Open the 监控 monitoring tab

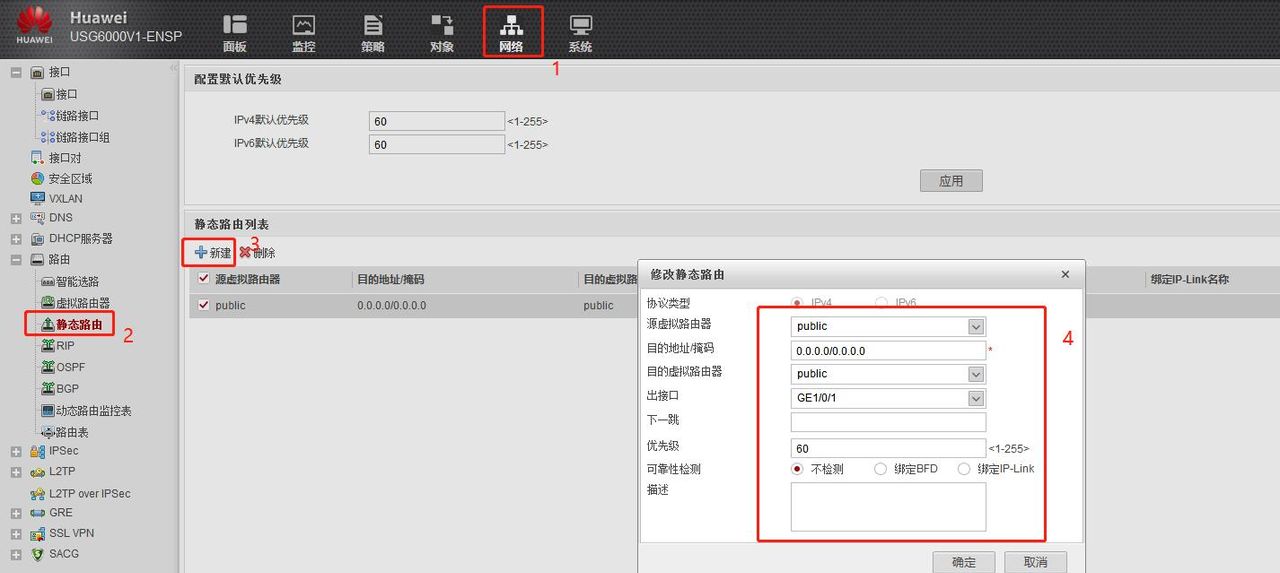tap(303, 33)
